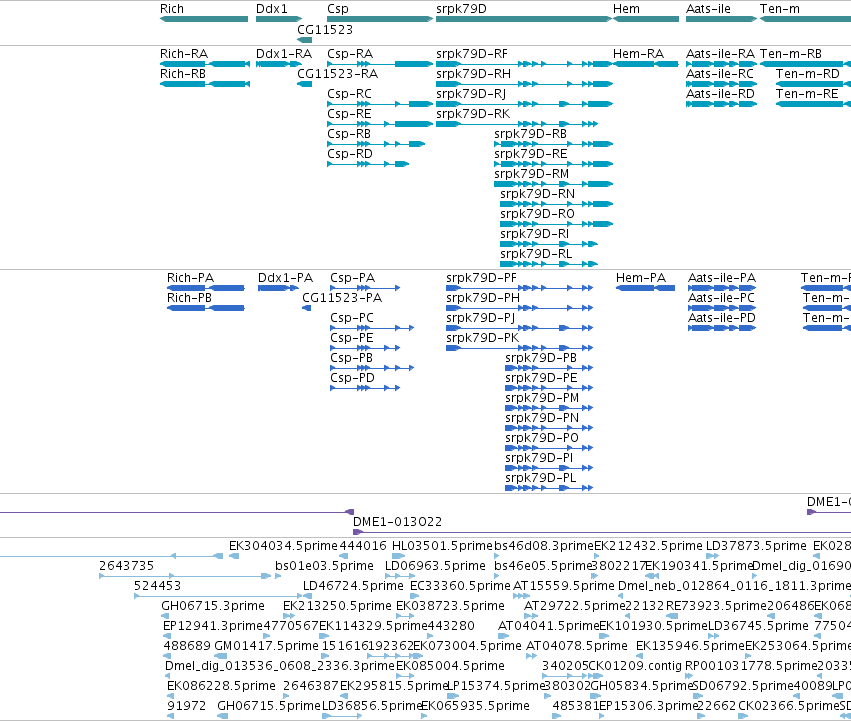Click transcript srpk79D-RE

click(x=530, y=154)
